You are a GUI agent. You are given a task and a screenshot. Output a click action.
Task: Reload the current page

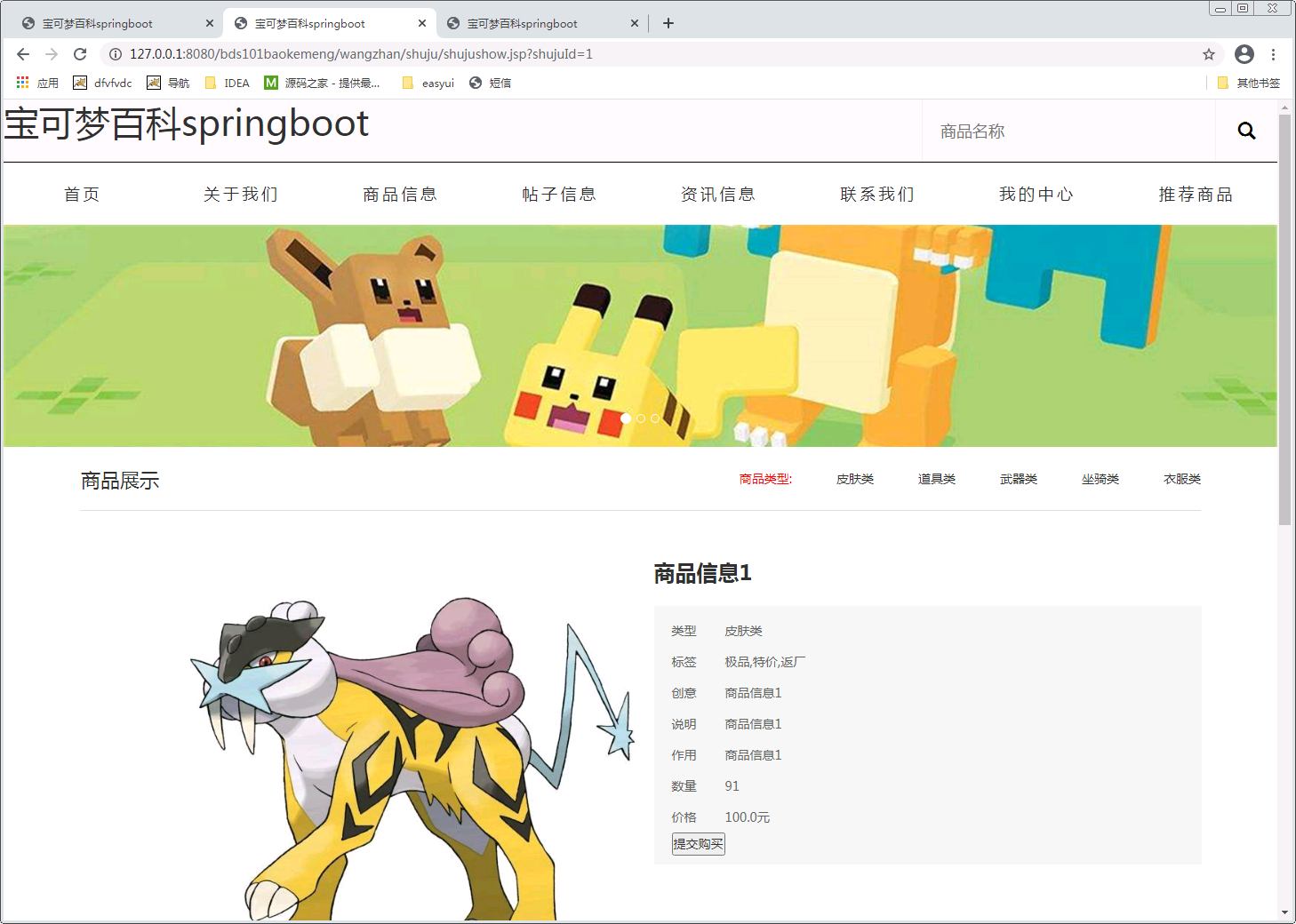[x=80, y=54]
